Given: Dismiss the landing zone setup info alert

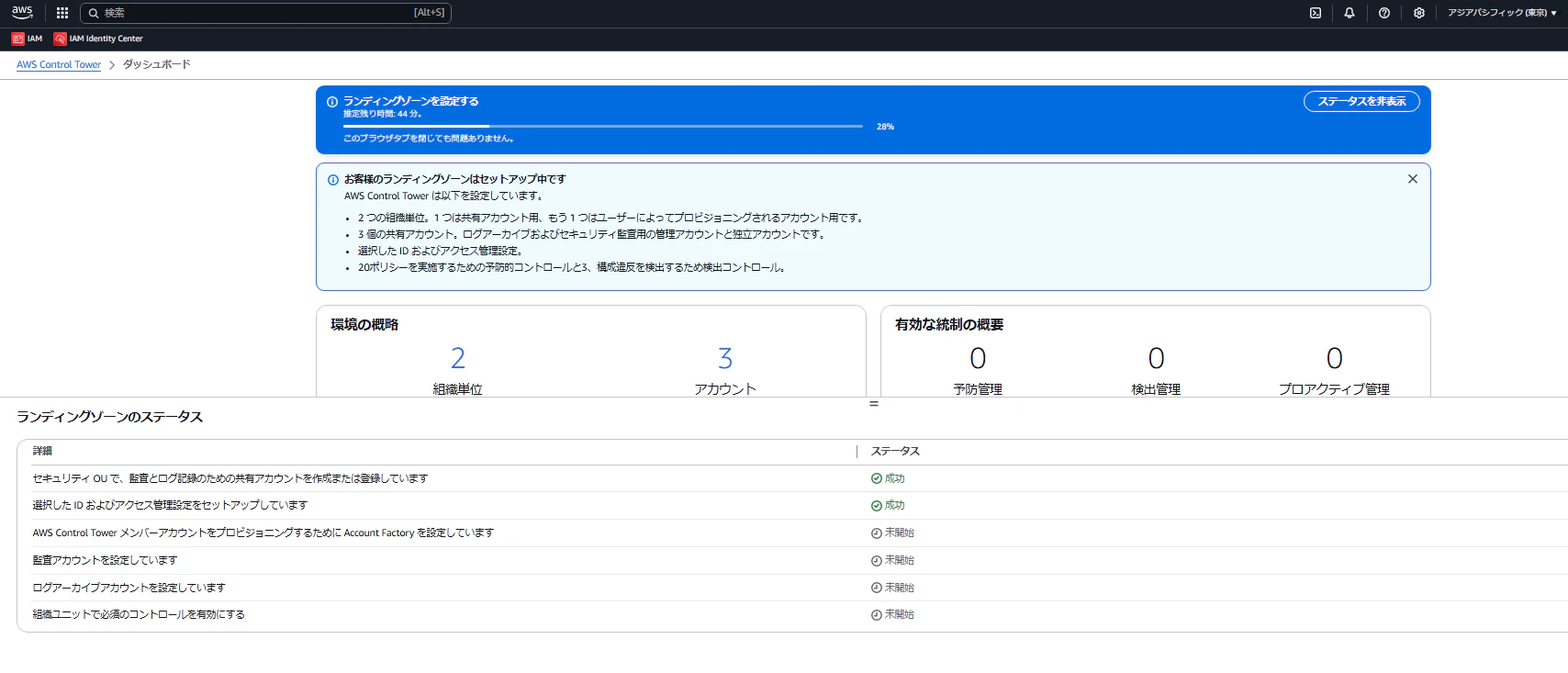Looking at the screenshot, I should tap(1413, 179).
